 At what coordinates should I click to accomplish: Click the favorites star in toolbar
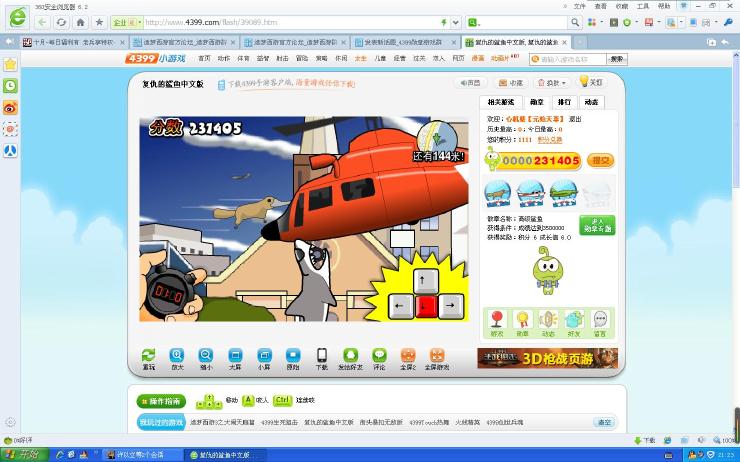(x=99, y=22)
